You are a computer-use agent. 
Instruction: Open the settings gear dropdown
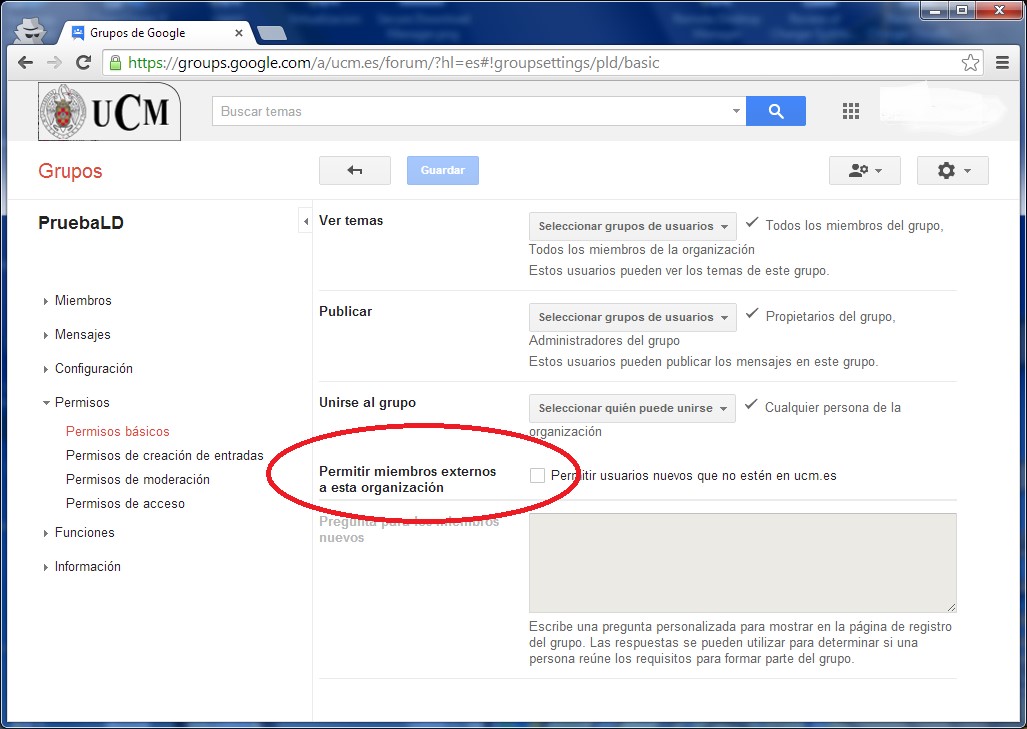[952, 170]
